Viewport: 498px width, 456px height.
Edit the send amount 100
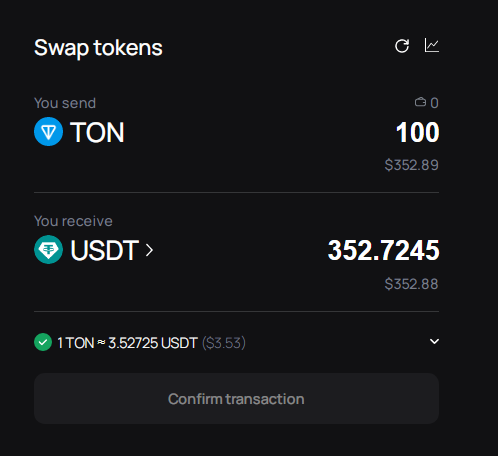point(418,132)
